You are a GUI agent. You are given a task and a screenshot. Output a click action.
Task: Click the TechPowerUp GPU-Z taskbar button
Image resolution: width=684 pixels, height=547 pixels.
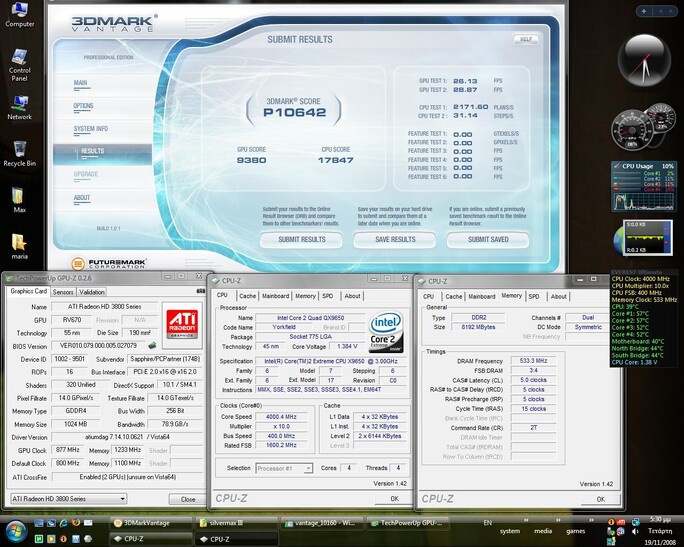(x=408, y=523)
